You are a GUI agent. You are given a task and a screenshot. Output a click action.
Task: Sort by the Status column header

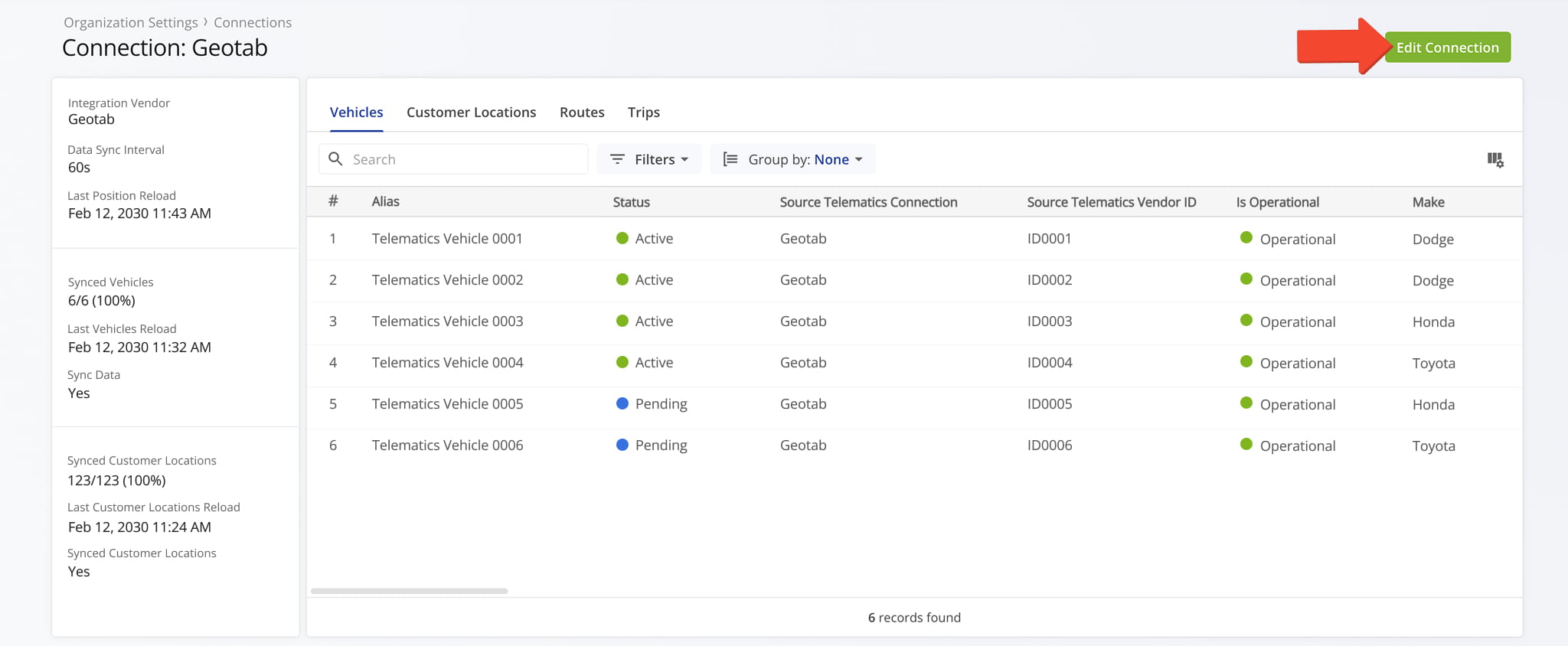[x=631, y=202]
